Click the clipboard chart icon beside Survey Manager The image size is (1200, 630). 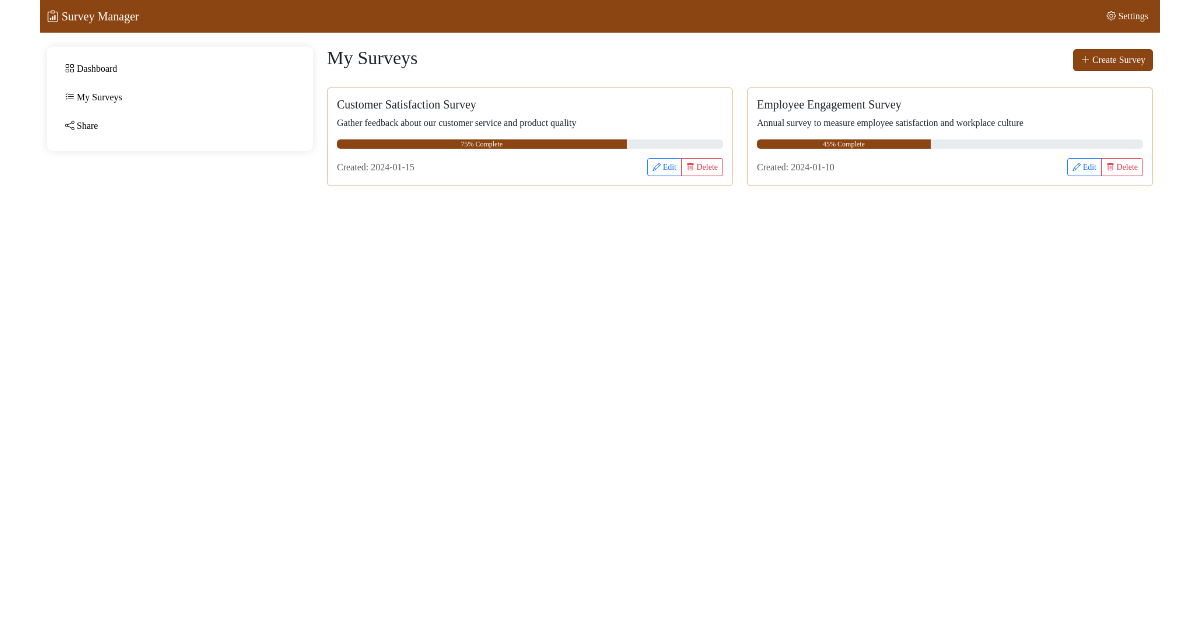coord(51,16)
